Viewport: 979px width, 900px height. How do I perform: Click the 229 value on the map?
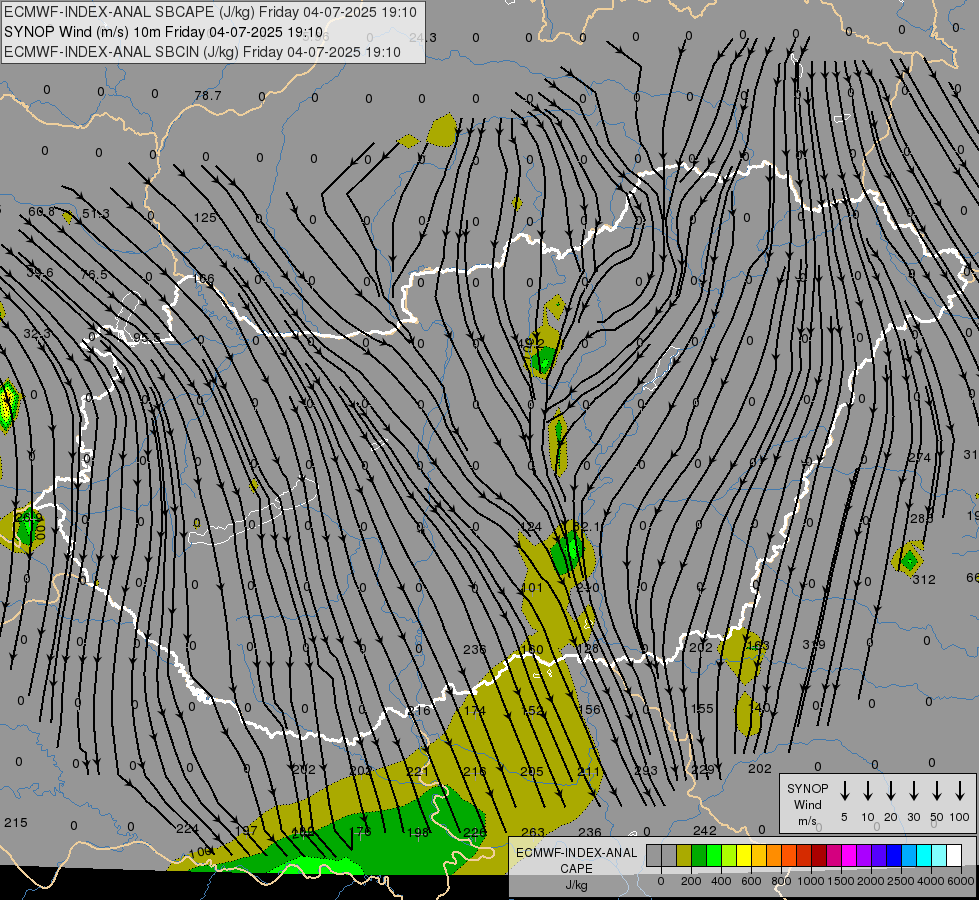click(x=703, y=770)
